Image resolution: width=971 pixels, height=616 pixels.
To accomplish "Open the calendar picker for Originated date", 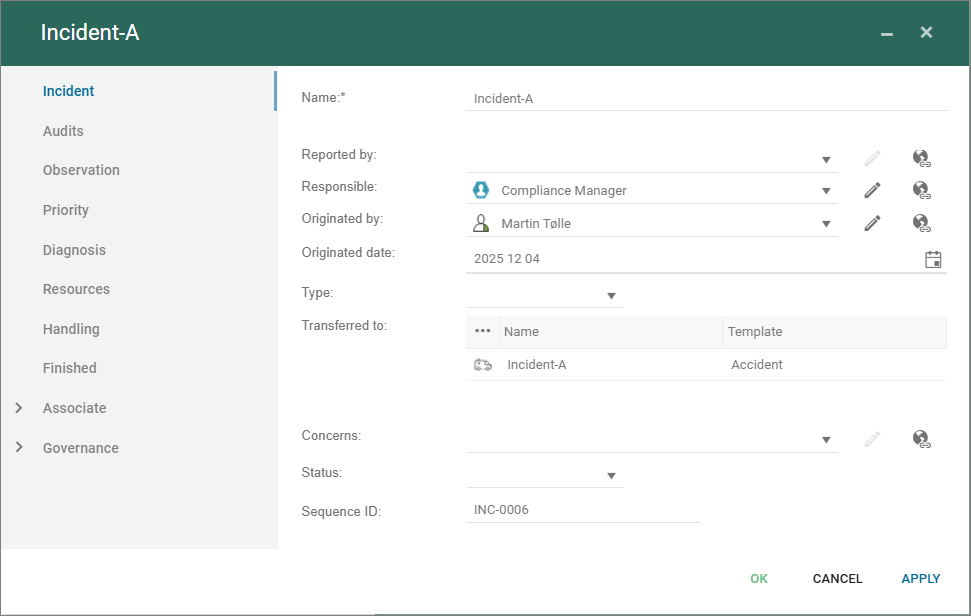I will click(933, 259).
